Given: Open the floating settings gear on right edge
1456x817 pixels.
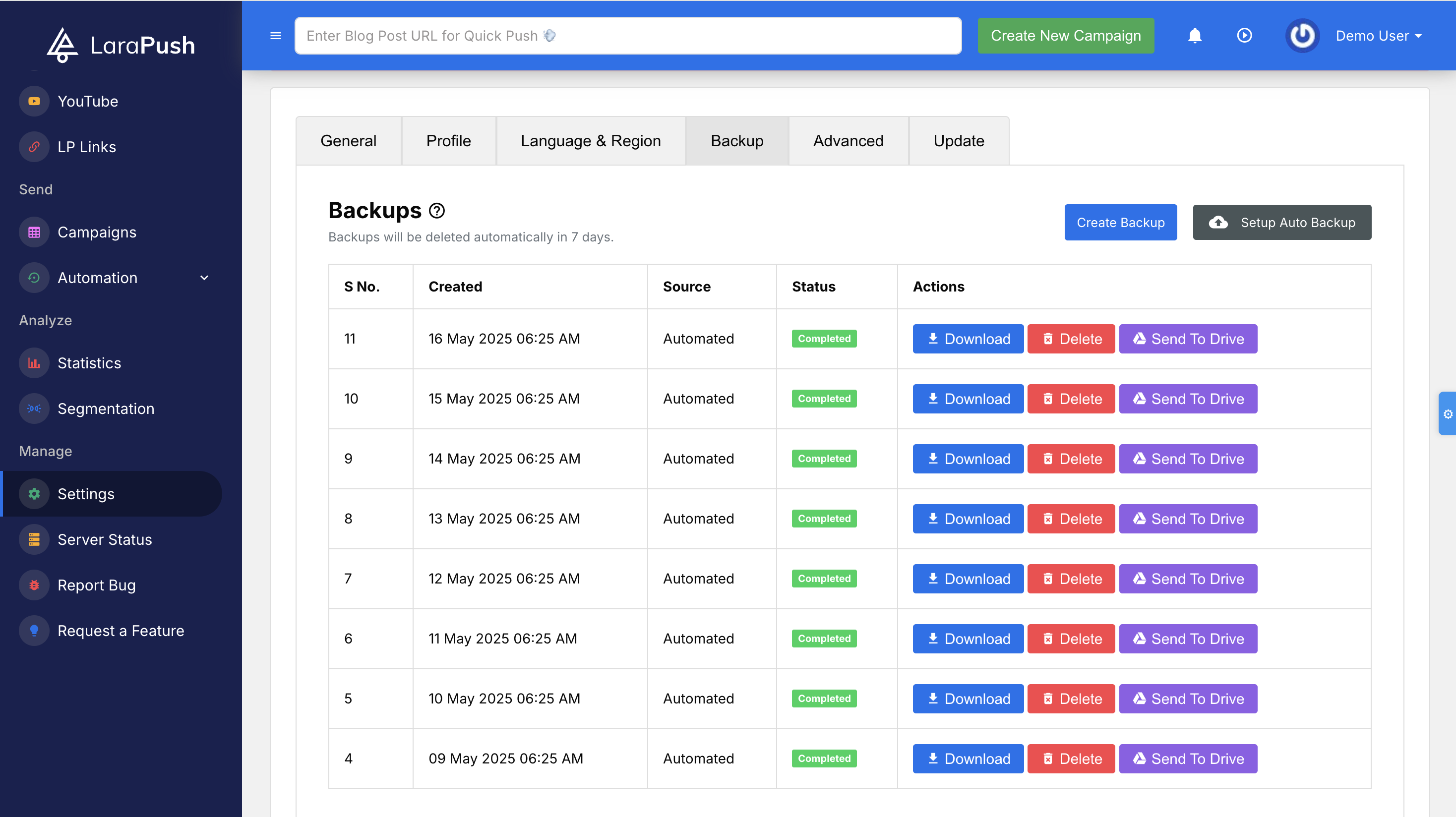Looking at the screenshot, I should [1448, 413].
